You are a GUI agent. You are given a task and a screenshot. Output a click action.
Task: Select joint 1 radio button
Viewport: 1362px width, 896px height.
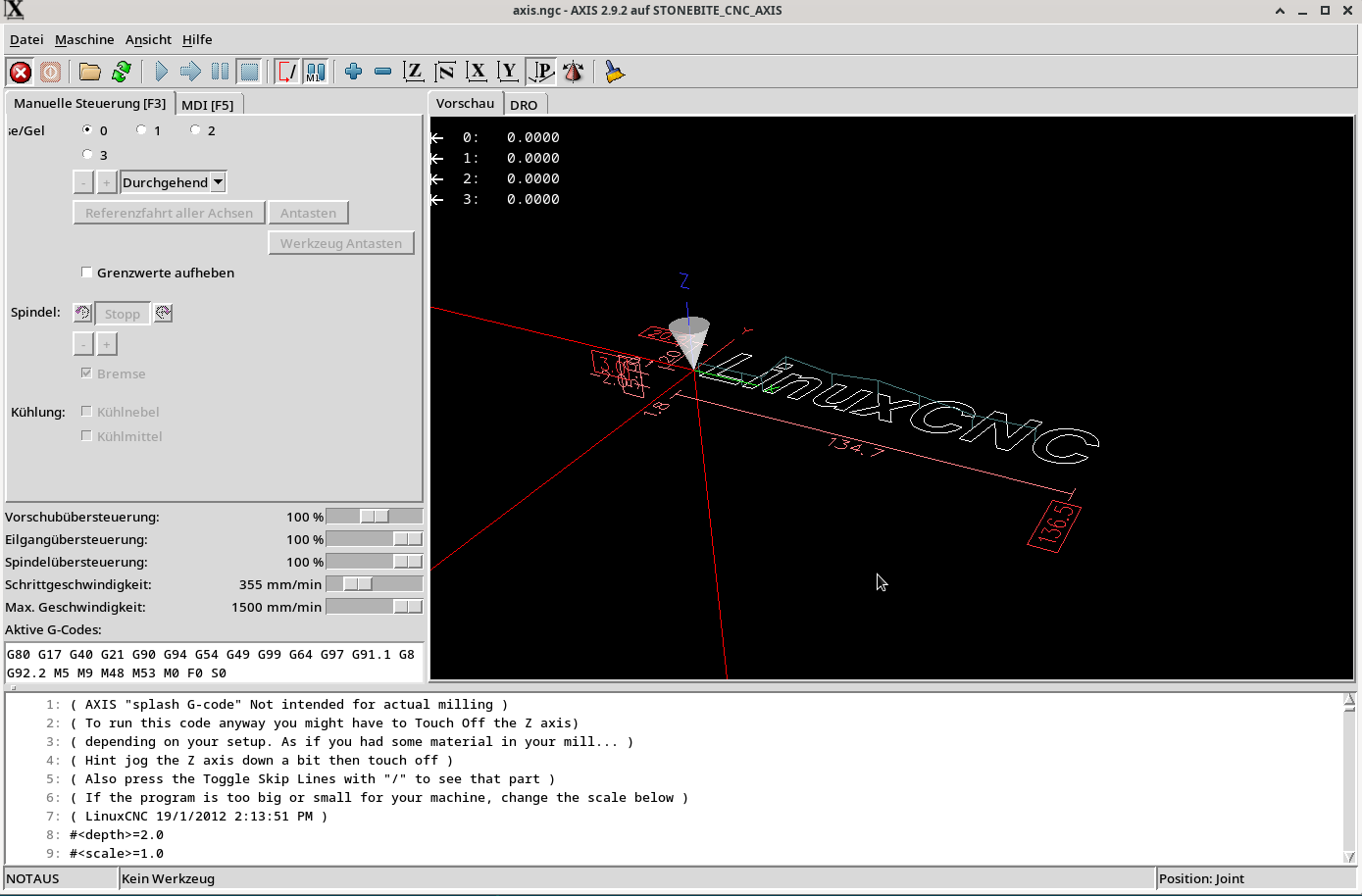click(141, 129)
